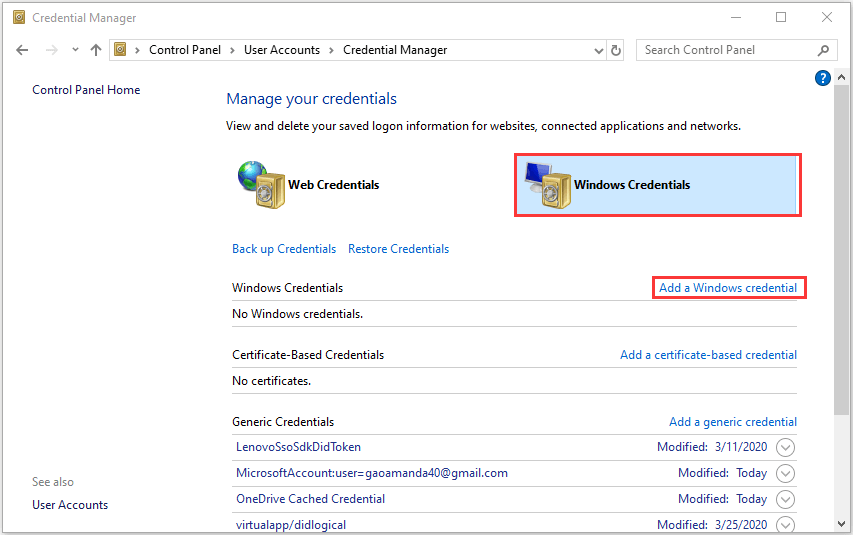Expand the LenovoSsoSdkDidToken chevron
The height and width of the screenshot is (535, 853).
[x=785, y=447]
